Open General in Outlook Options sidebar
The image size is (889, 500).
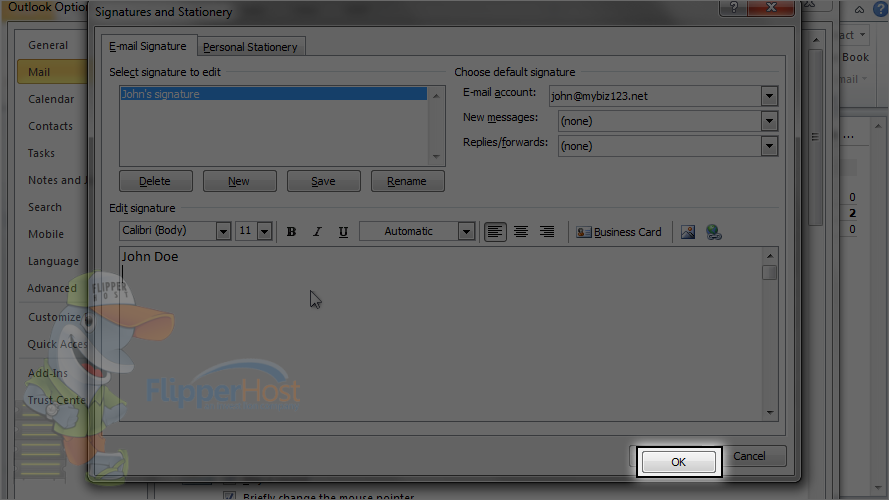pos(48,45)
